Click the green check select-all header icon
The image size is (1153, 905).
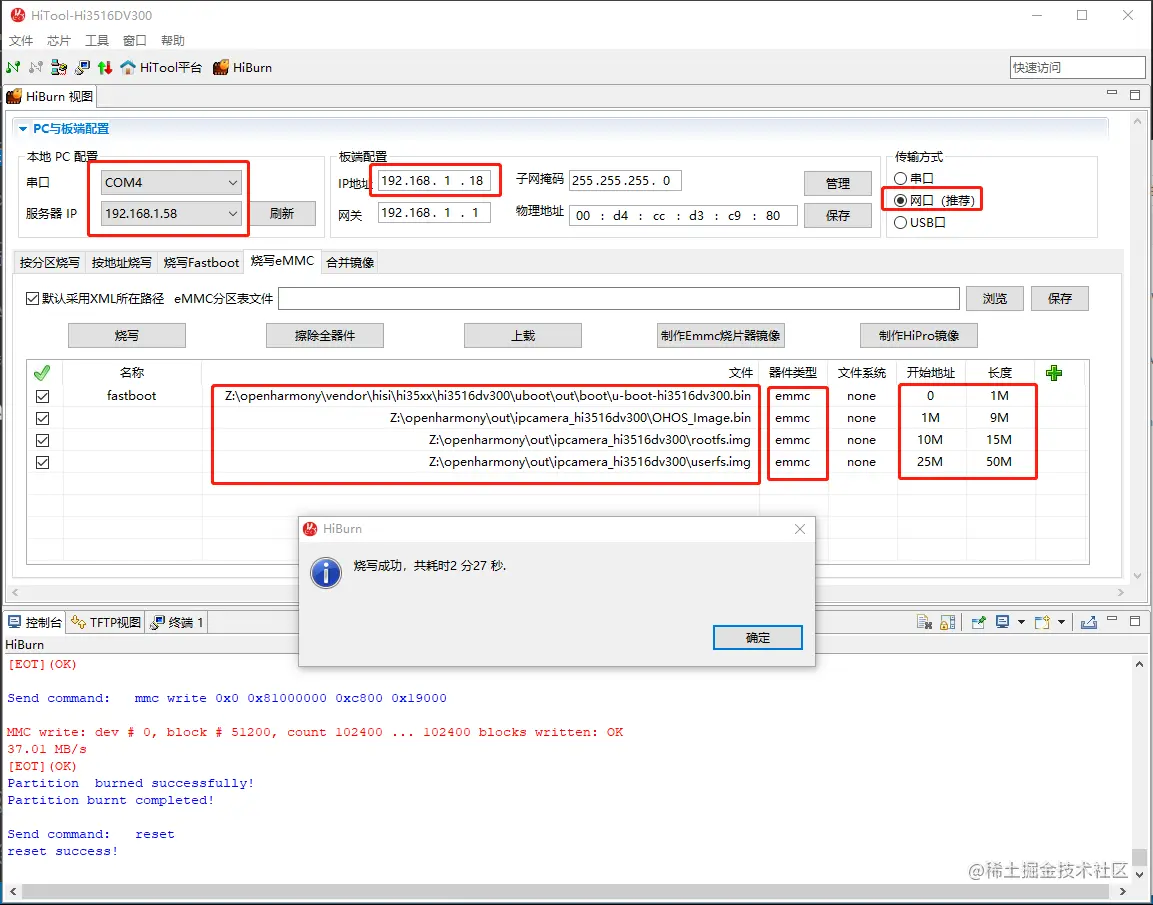(42, 373)
